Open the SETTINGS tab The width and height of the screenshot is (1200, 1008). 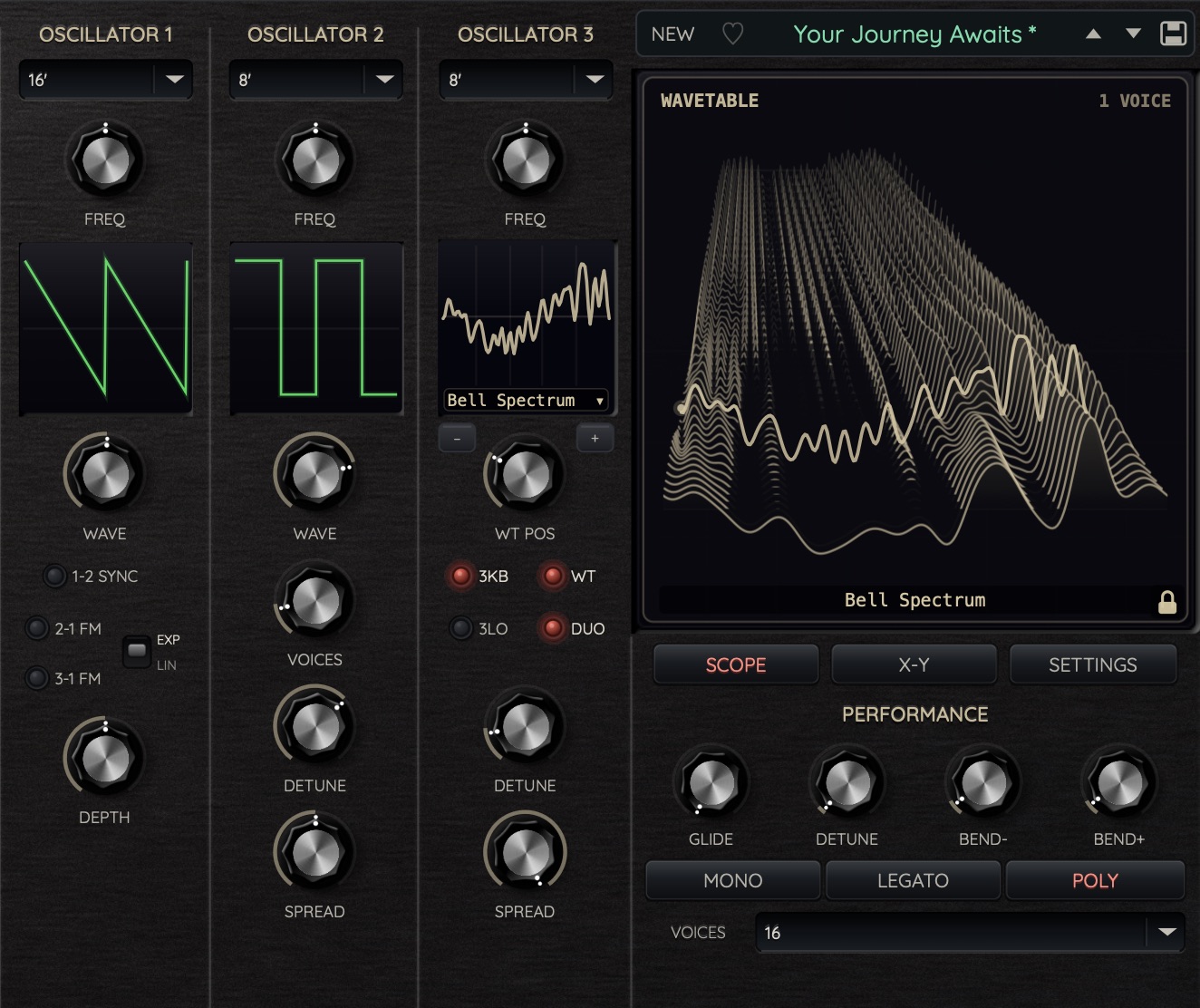click(1092, 664)
